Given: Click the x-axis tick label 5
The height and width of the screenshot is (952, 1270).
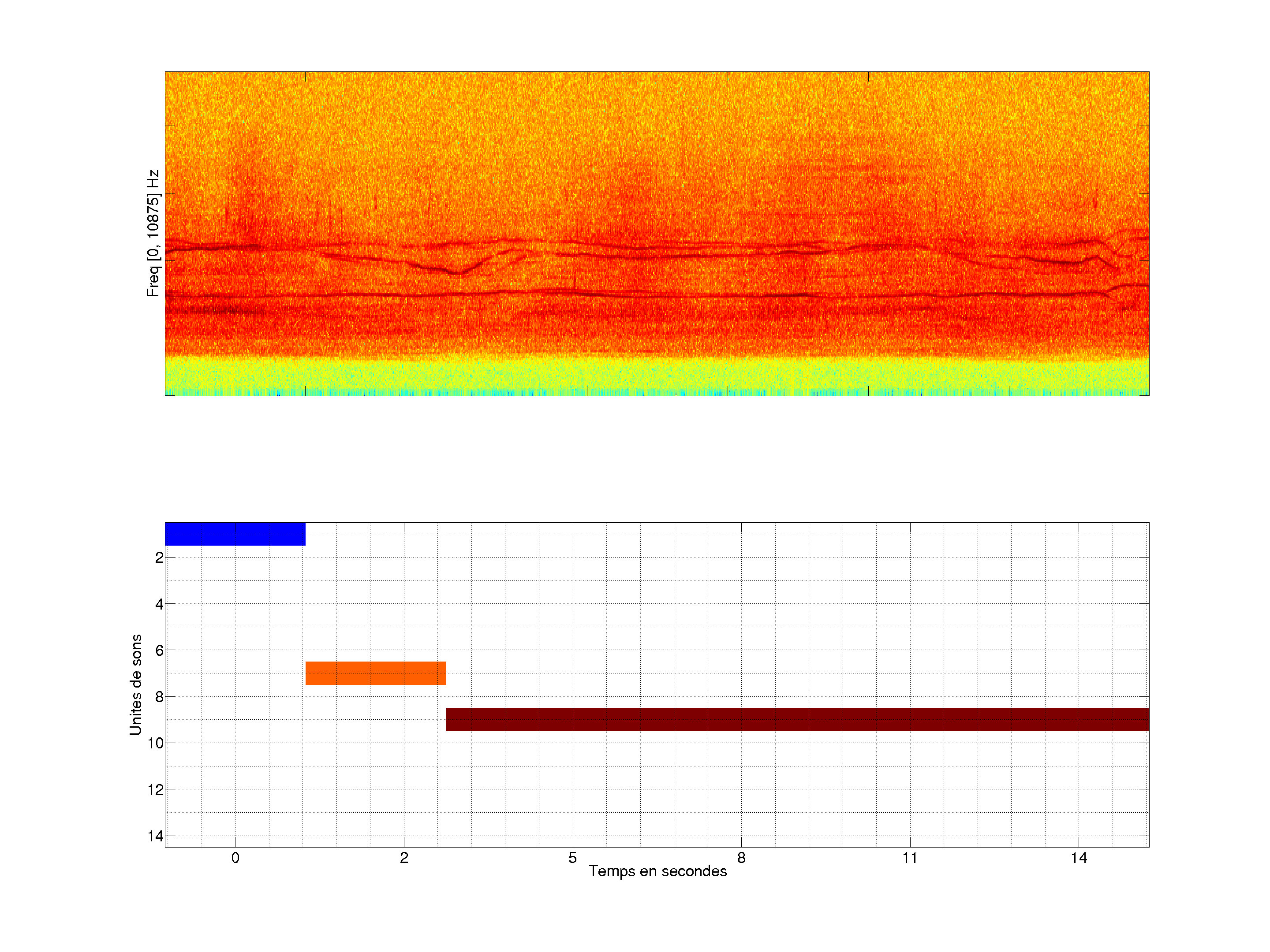Looking at the screenshot, I should click(x=572, y=858).
